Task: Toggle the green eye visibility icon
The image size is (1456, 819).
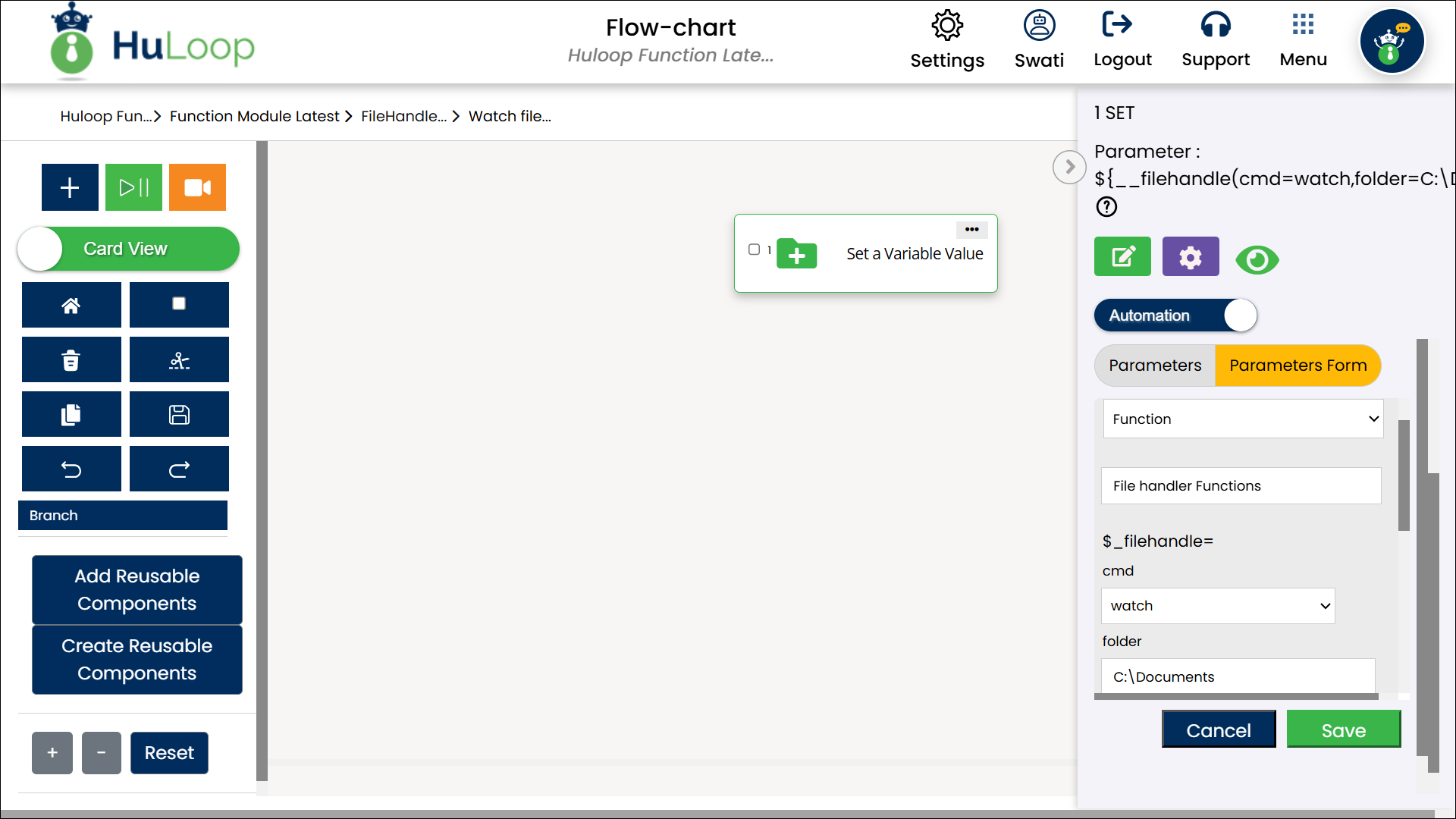Action: tap(1257, 260)
